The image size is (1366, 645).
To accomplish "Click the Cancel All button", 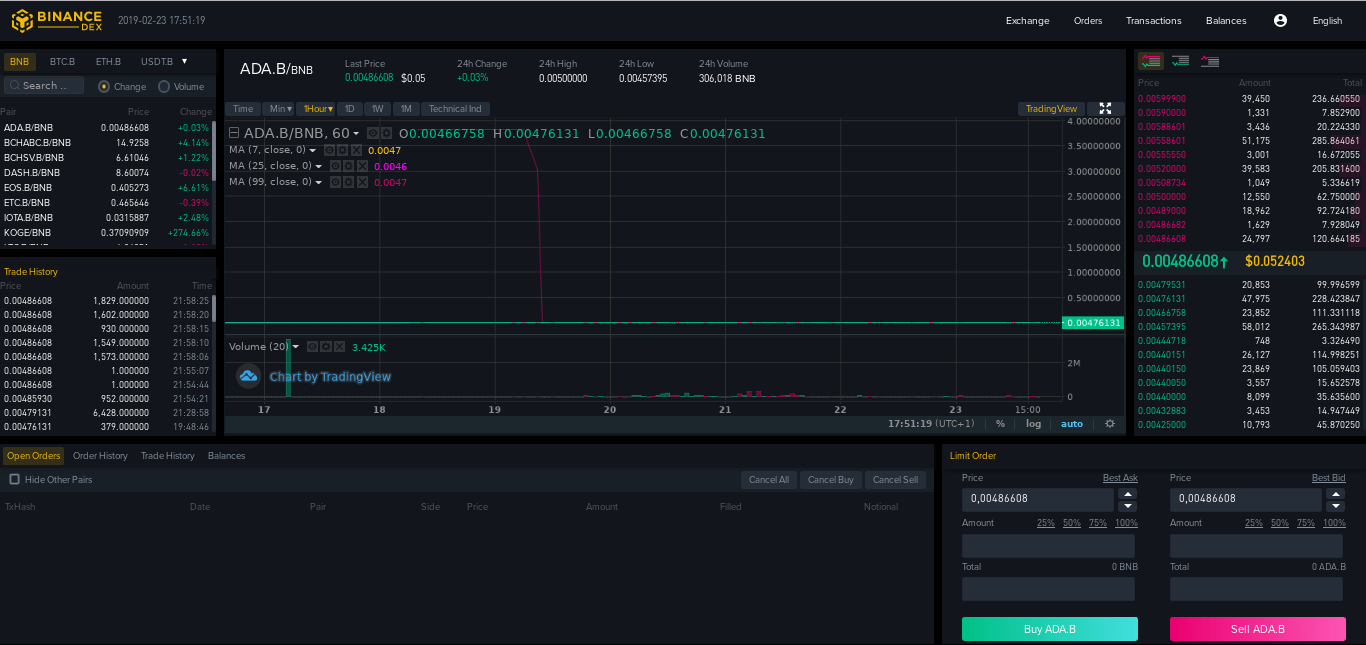I will click(x=769, y=480).
